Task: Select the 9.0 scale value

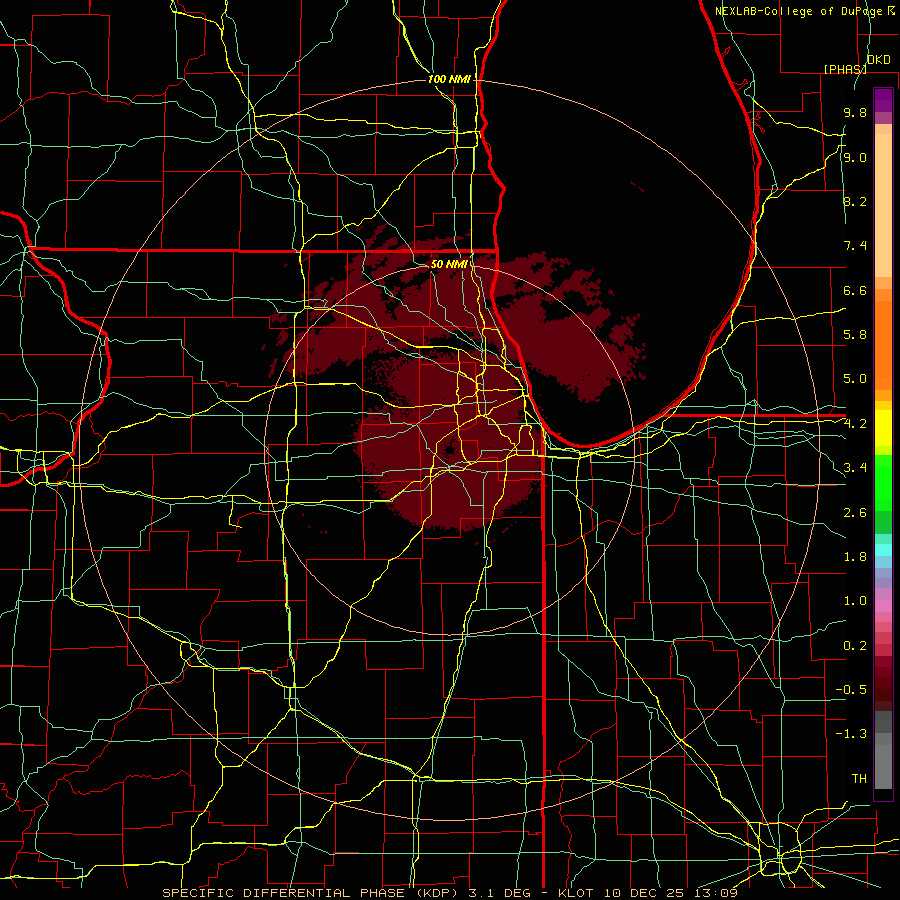Action: tap(855, 157)
